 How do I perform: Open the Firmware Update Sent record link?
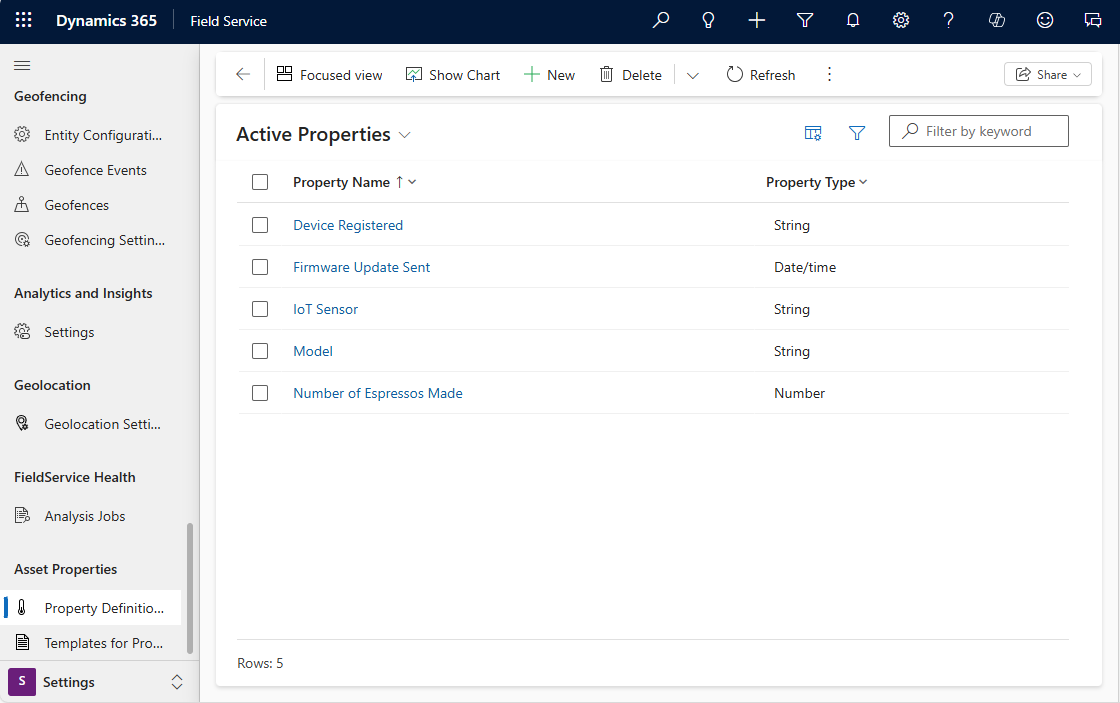361,267
